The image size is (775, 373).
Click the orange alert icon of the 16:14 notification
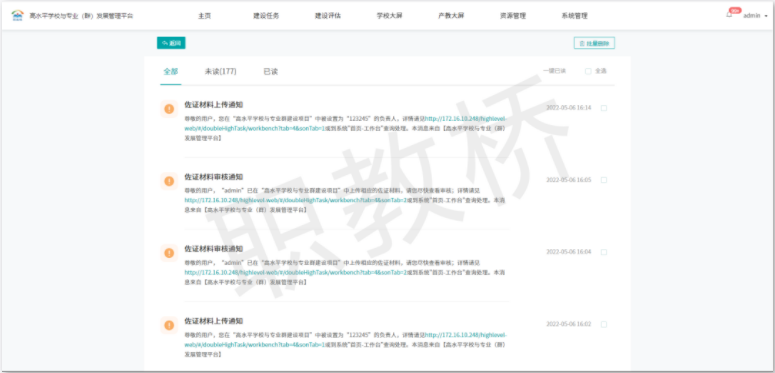click(169, 109)
